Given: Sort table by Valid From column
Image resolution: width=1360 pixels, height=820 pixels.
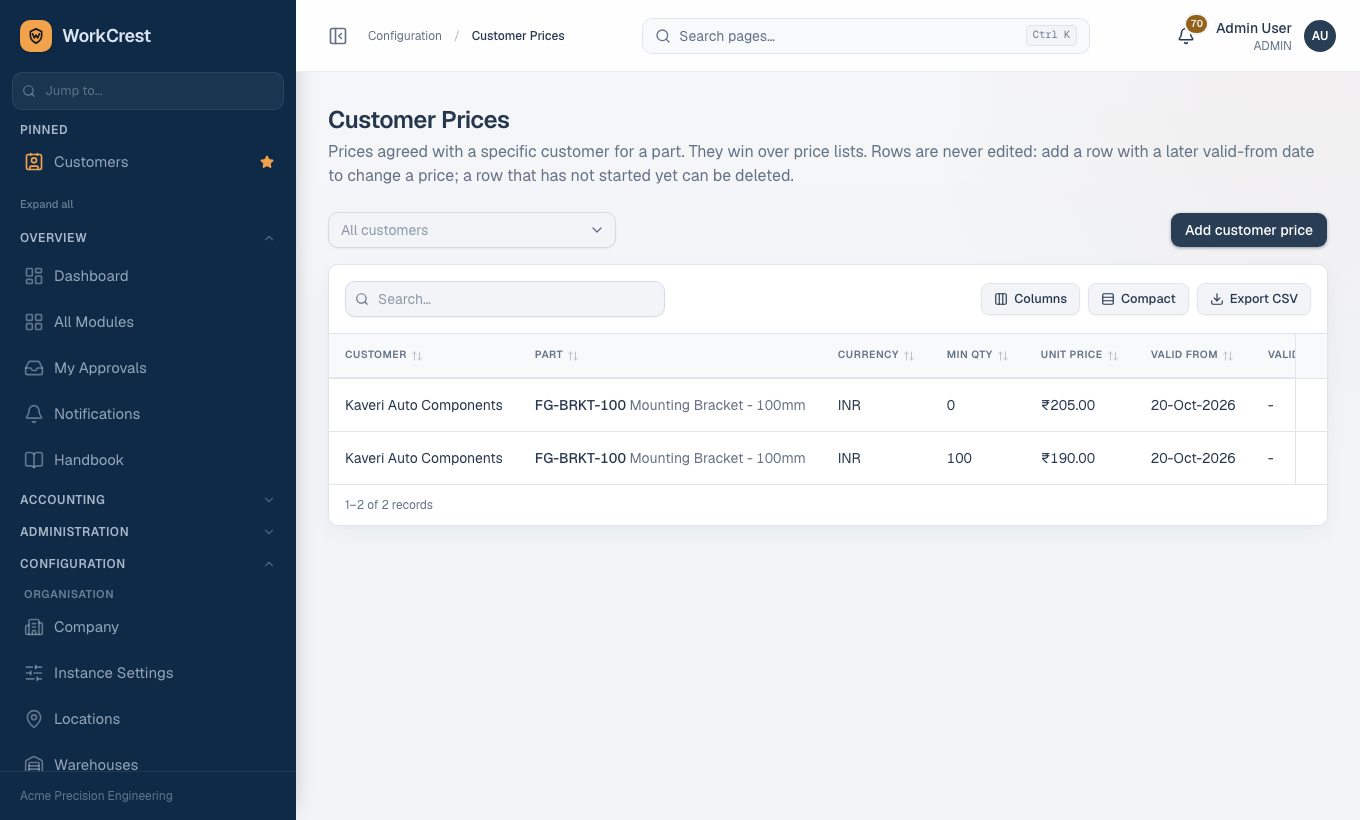Looking at the screenshot, I should (x=1192, y=355).
